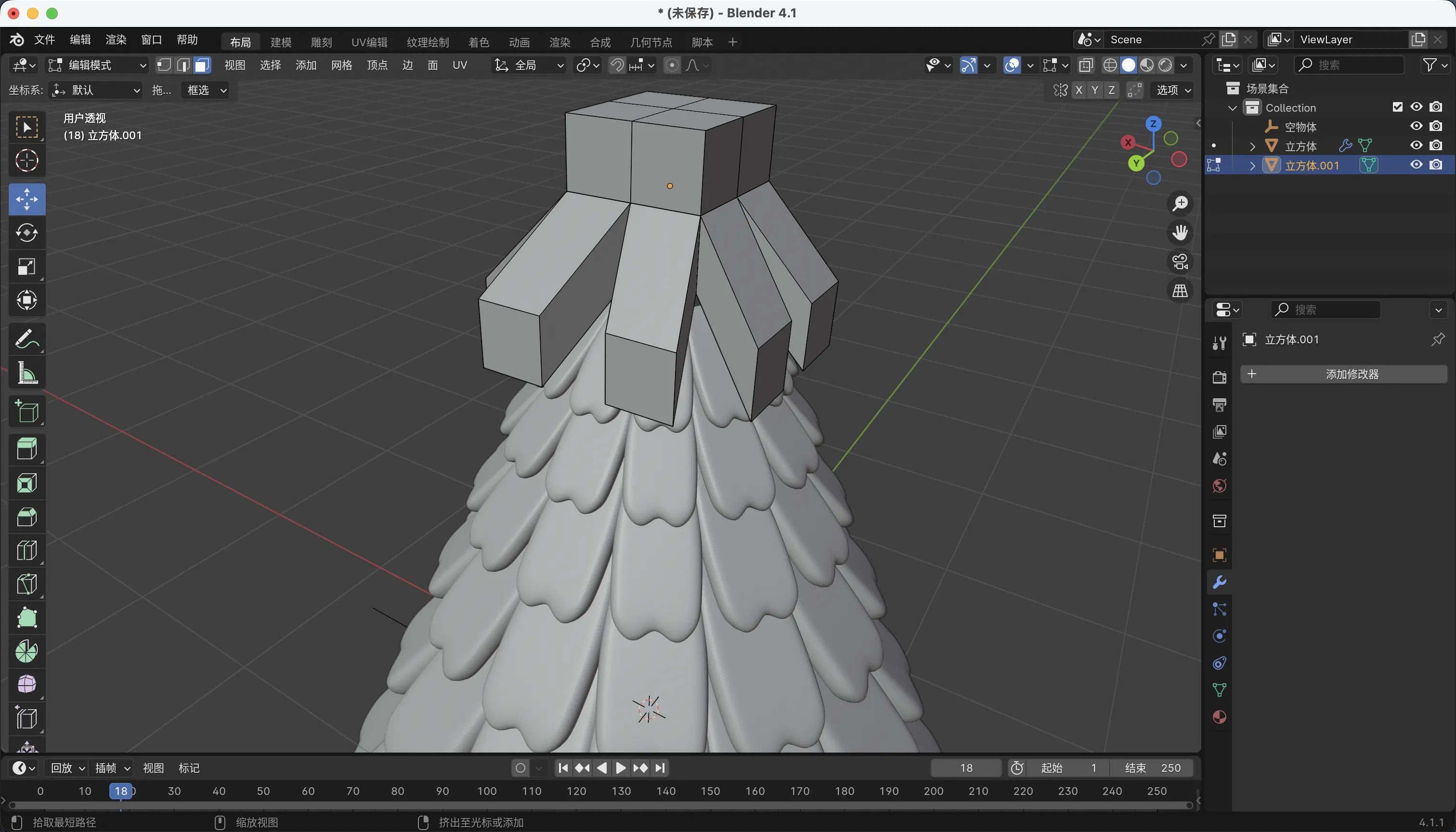
Task: Open the 编辑模式 mode dropdown
Action: point(97,65)
